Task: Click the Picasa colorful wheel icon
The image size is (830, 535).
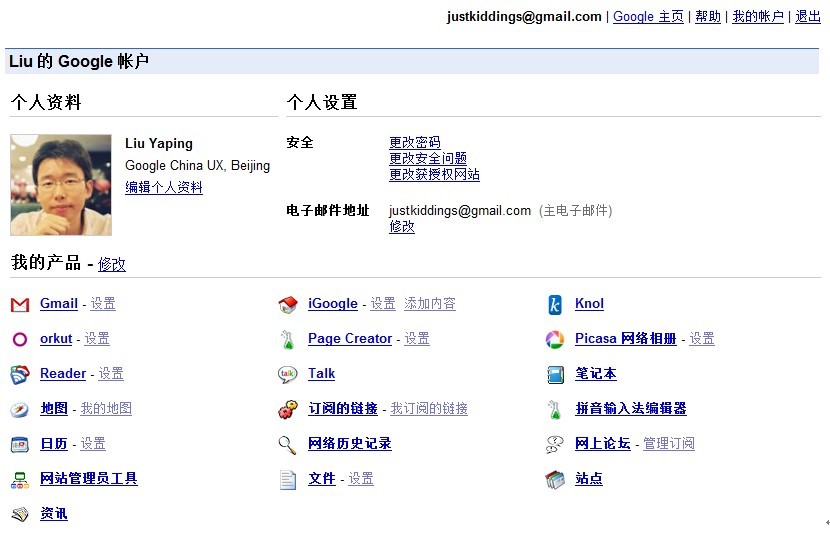Action: pos(555,339)
